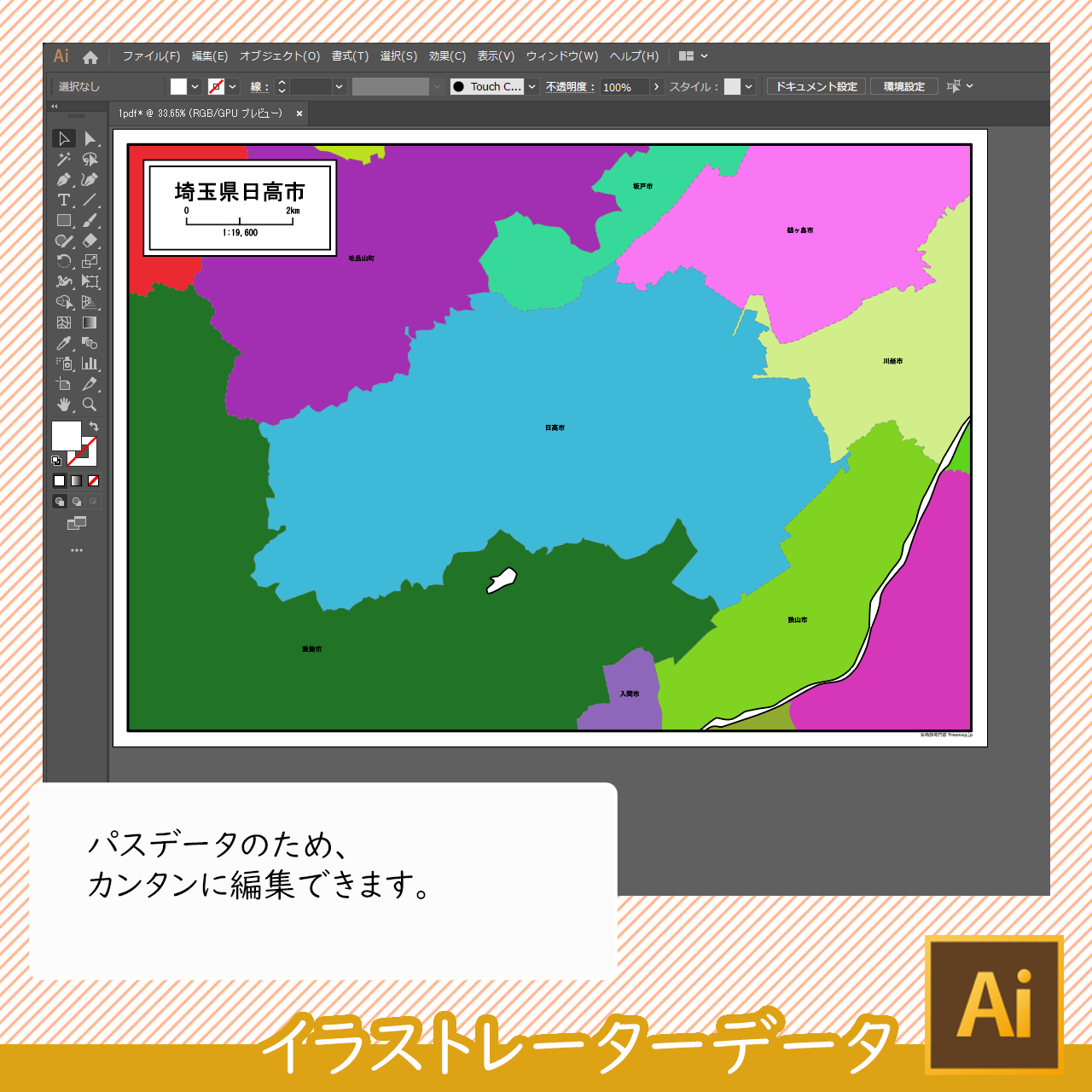Select the Pen tool

tap(64, 179)
